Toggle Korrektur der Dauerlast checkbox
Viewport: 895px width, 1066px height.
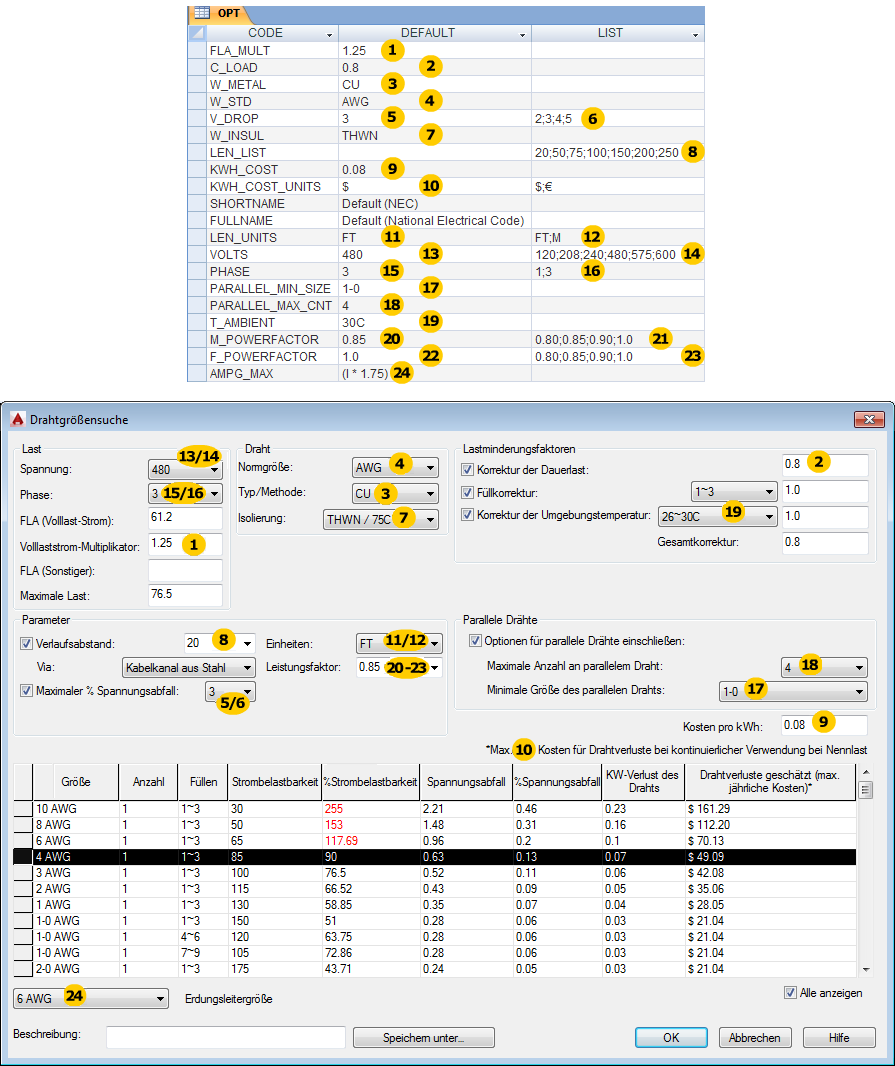[467, 469]
